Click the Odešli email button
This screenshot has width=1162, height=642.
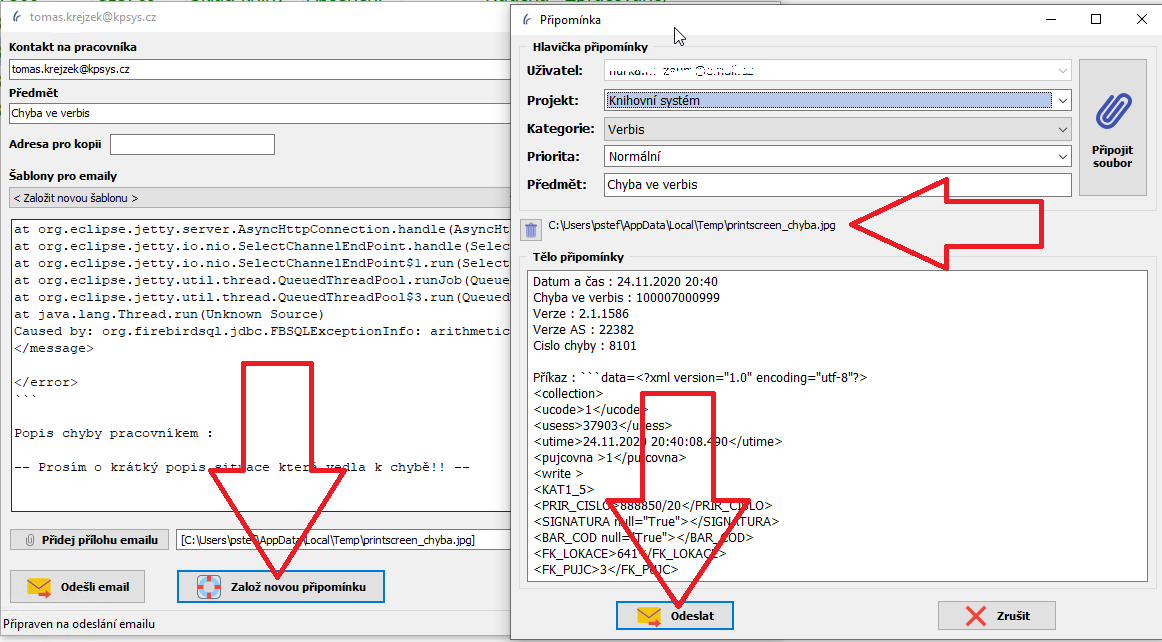(77, 586)
